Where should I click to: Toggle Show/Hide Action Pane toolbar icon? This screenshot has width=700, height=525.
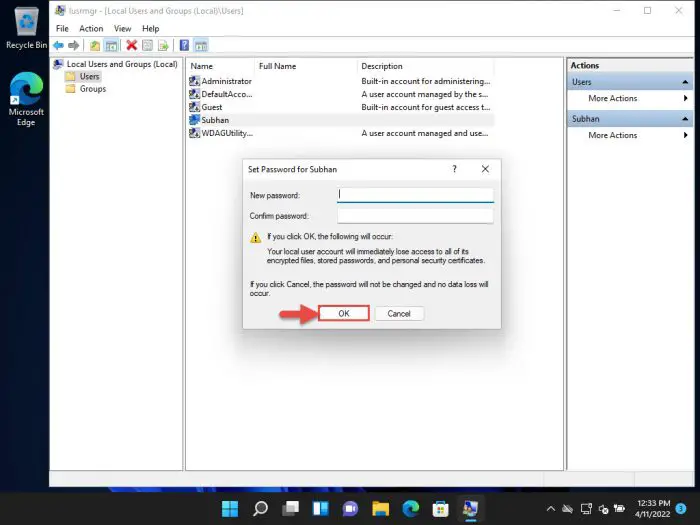201,45
